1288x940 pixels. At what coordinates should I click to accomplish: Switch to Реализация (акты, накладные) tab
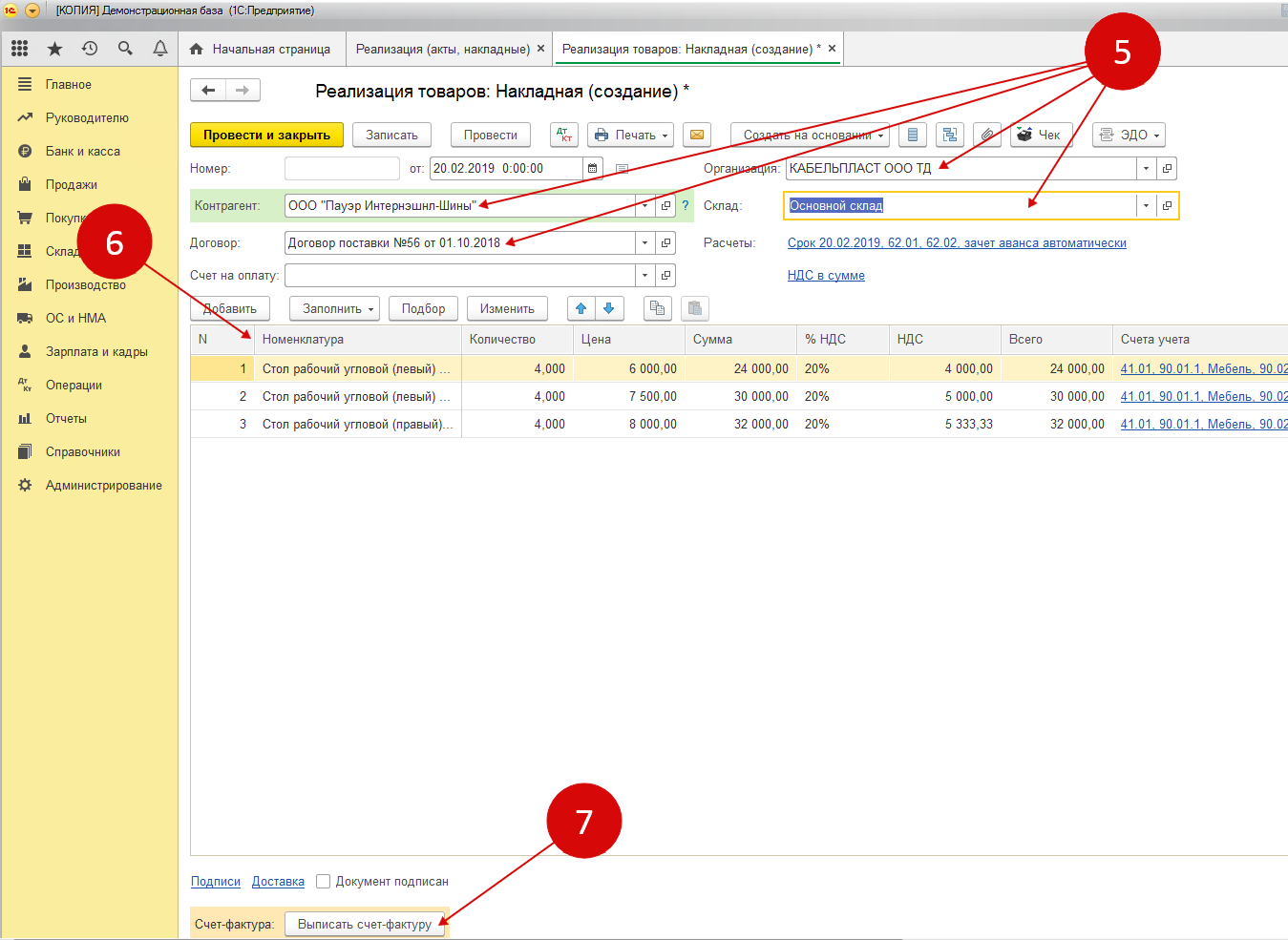click(442, 49)
